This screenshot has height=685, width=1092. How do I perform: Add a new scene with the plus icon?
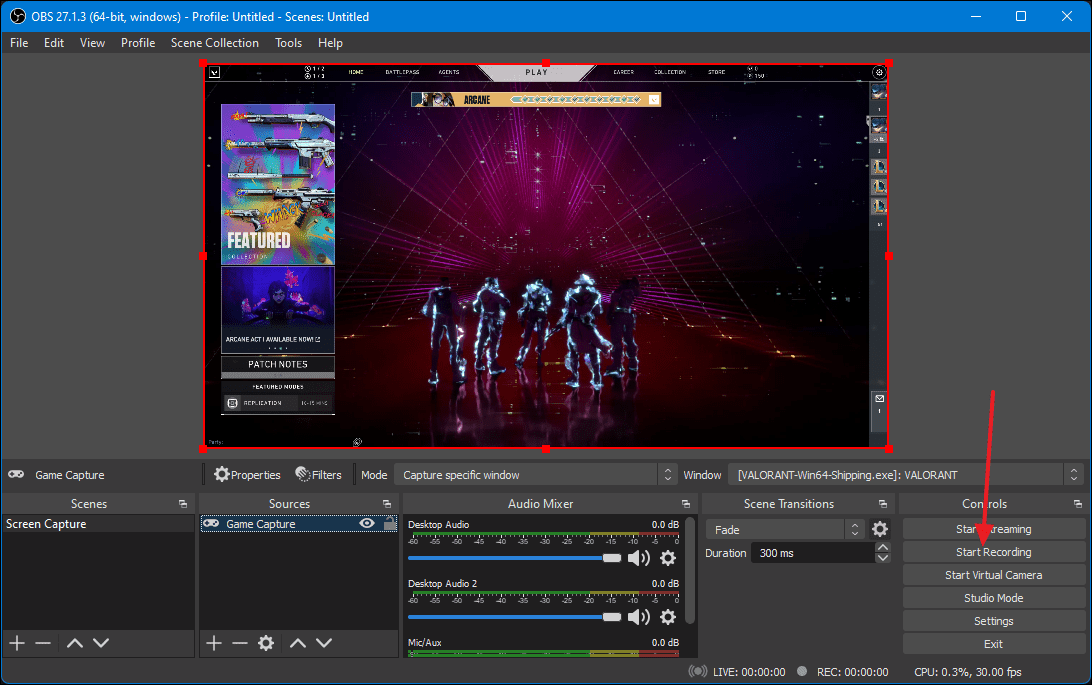[17, 643]
